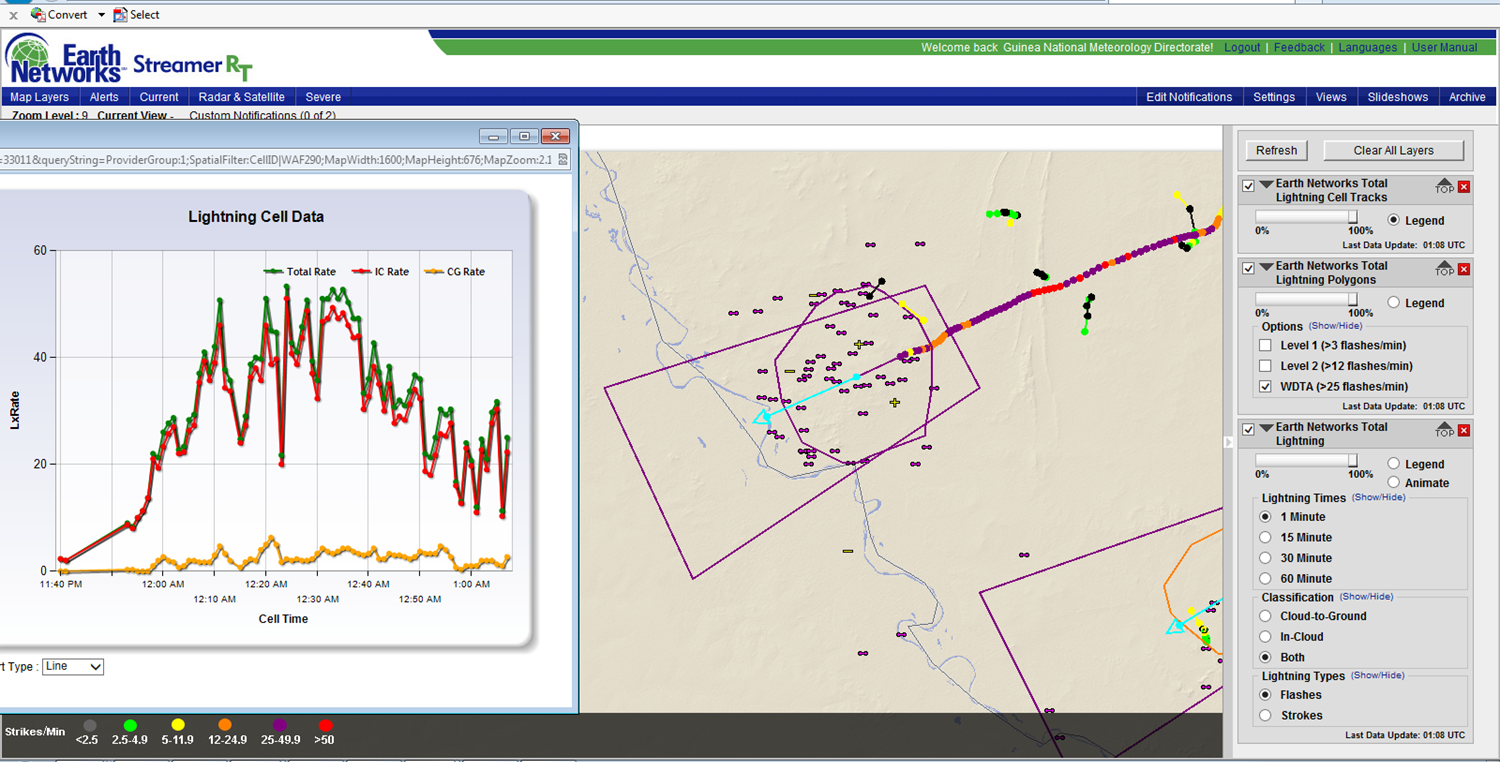Open the Archive menu item
Viewport: 1500px width, 762px height.
coord(1467,97)
